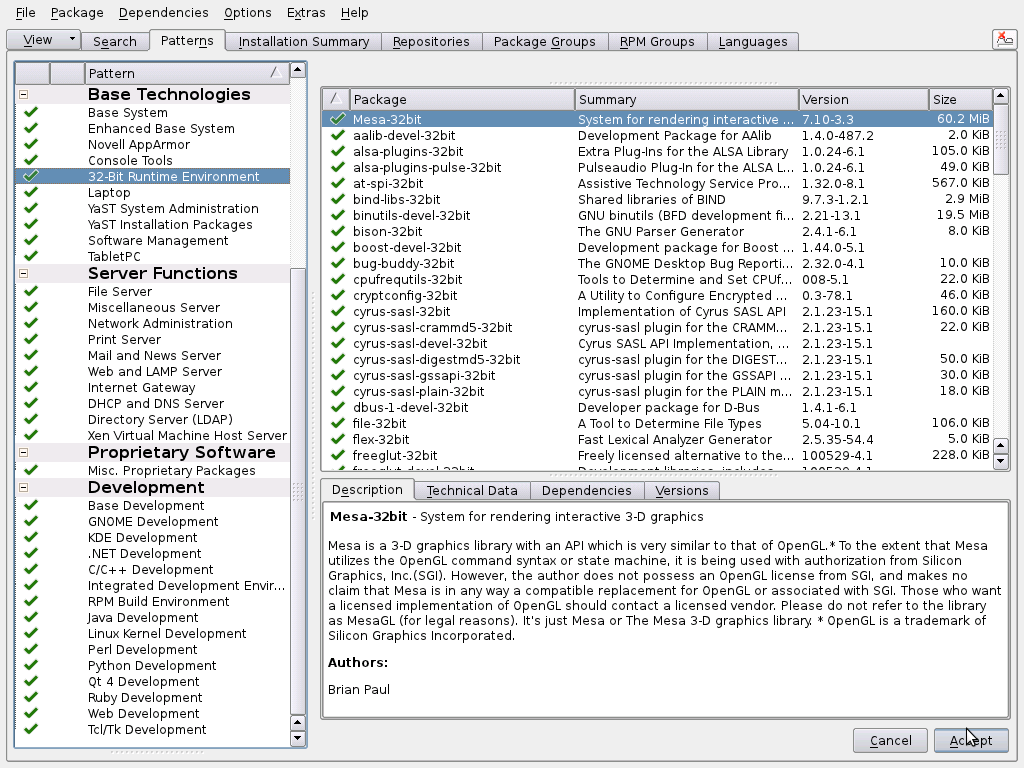The height and width of the screenshot is (768, 1024).
Task: Toggle the KDE Development pattern checkmark
Action: click(x=31, y=537)
